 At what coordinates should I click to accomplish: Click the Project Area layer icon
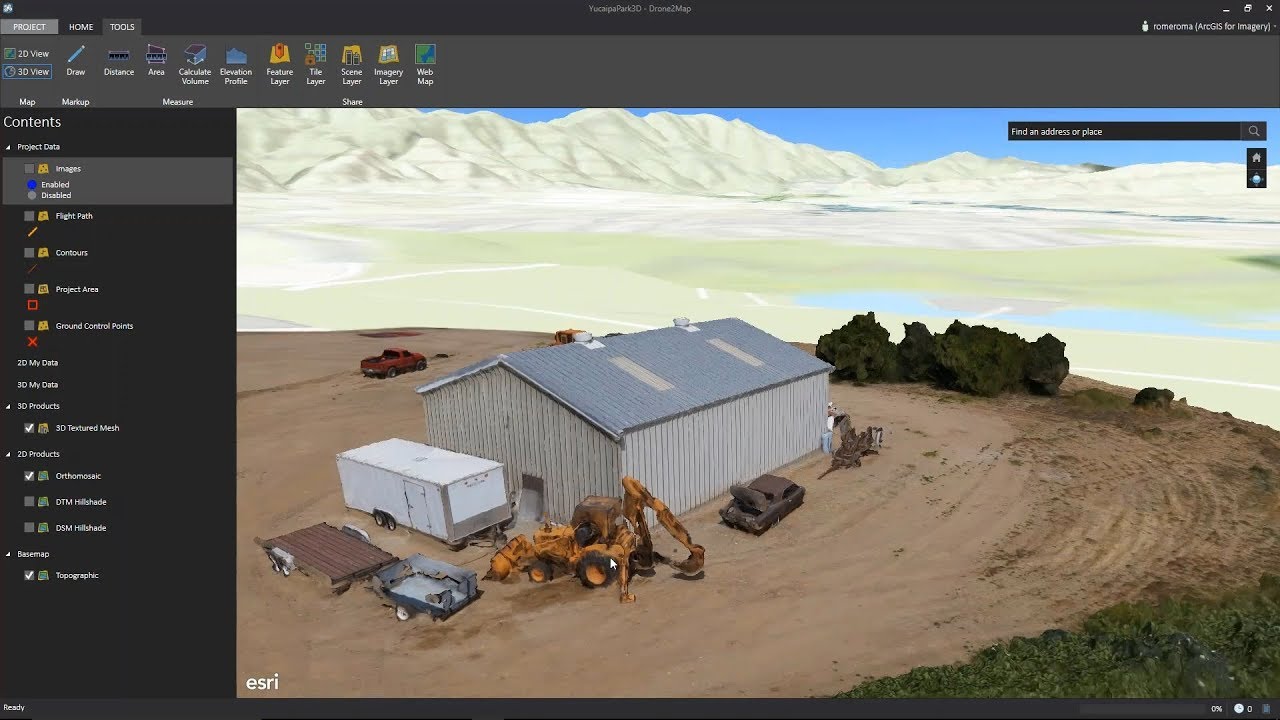pos(43,289)
